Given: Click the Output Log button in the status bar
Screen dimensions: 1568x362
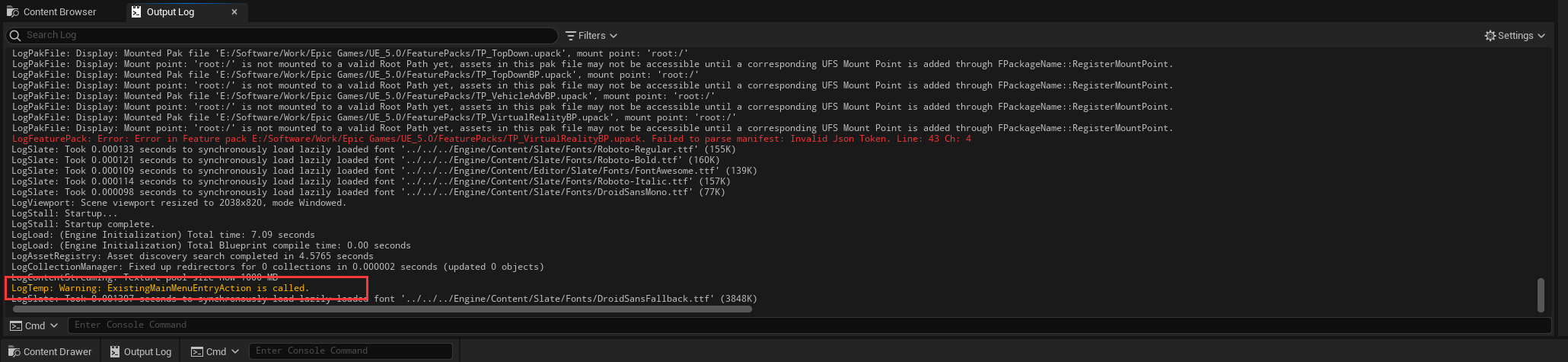Looking at the screenshot, I should point(141,351).
